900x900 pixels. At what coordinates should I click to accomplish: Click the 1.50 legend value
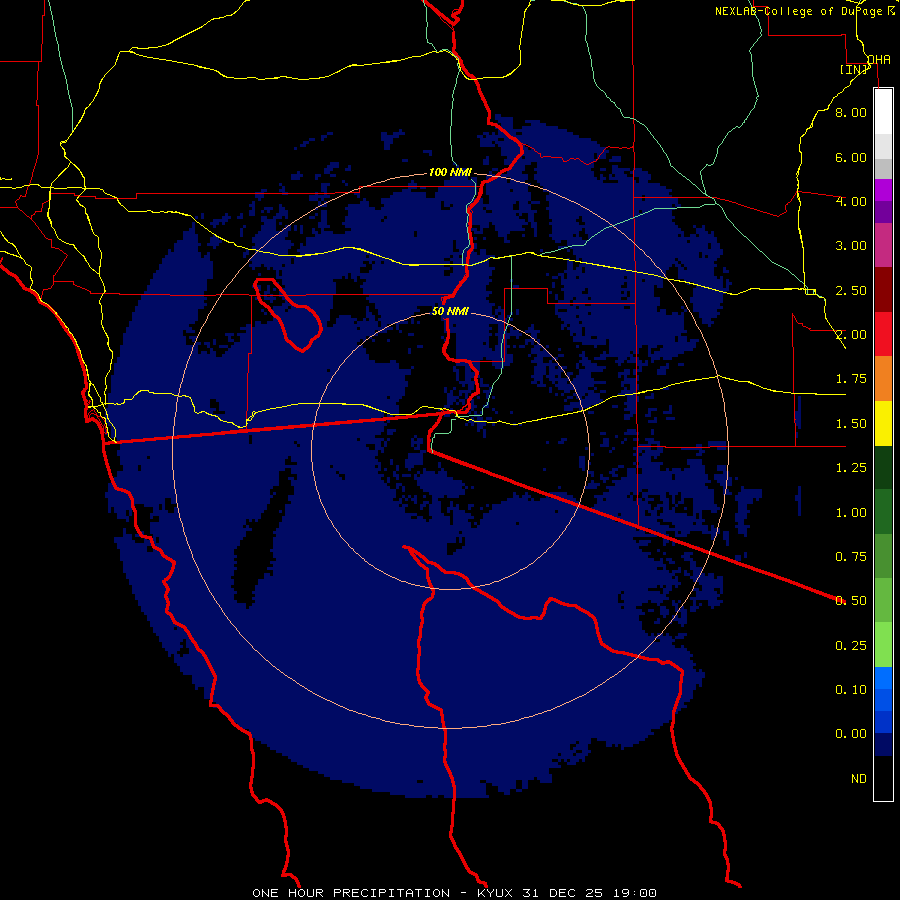pos(851,424)
